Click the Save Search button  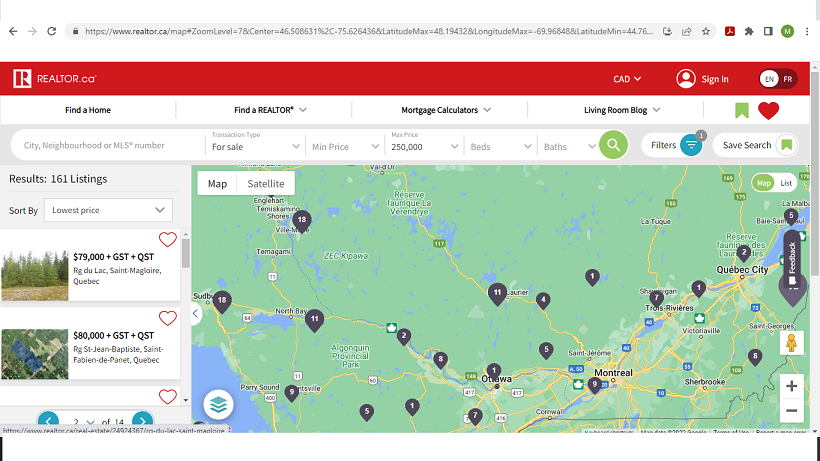point(755,145)
